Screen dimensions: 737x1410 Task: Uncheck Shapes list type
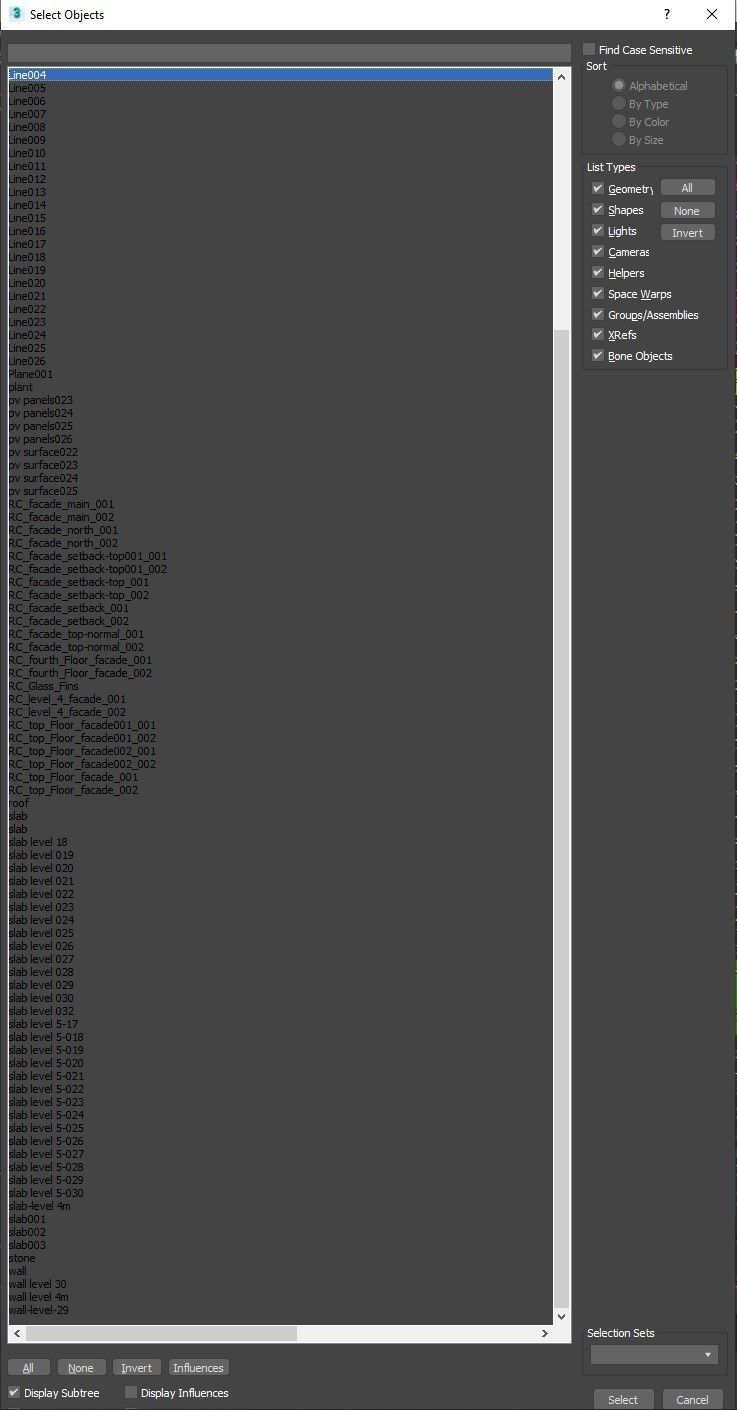(598, 210)
